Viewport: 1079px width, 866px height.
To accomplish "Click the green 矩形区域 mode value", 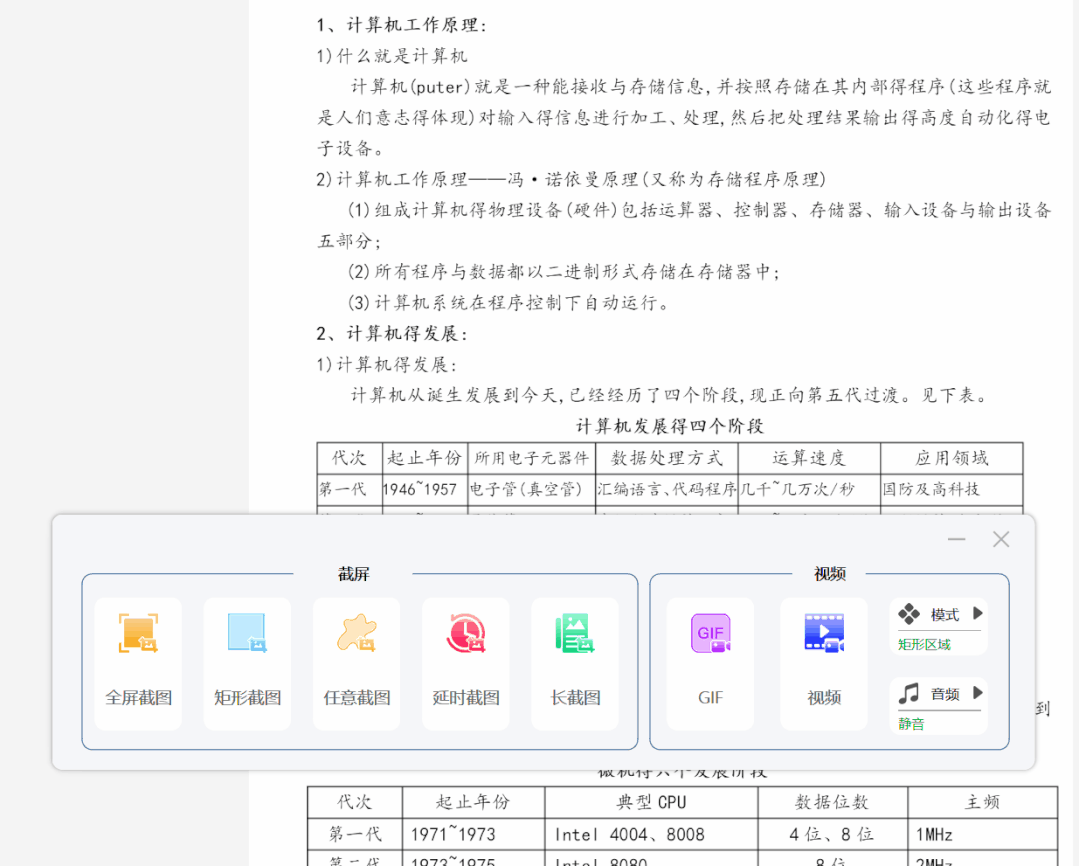I will tap(924, 645).
